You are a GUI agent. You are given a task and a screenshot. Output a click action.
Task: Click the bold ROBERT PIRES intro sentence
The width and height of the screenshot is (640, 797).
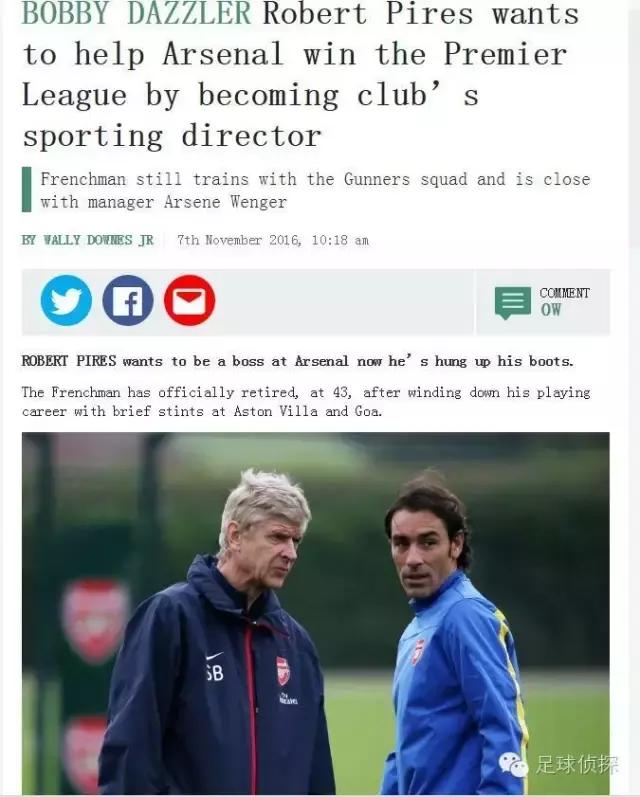coord(298,361)
